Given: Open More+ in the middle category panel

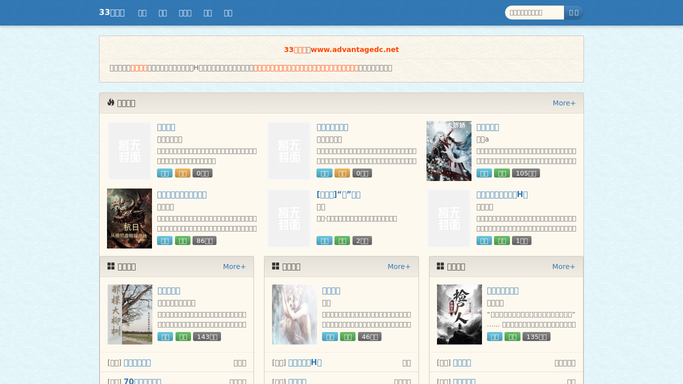Looking at the screenshot, I should pyautogui.click(x=399, y=266).
